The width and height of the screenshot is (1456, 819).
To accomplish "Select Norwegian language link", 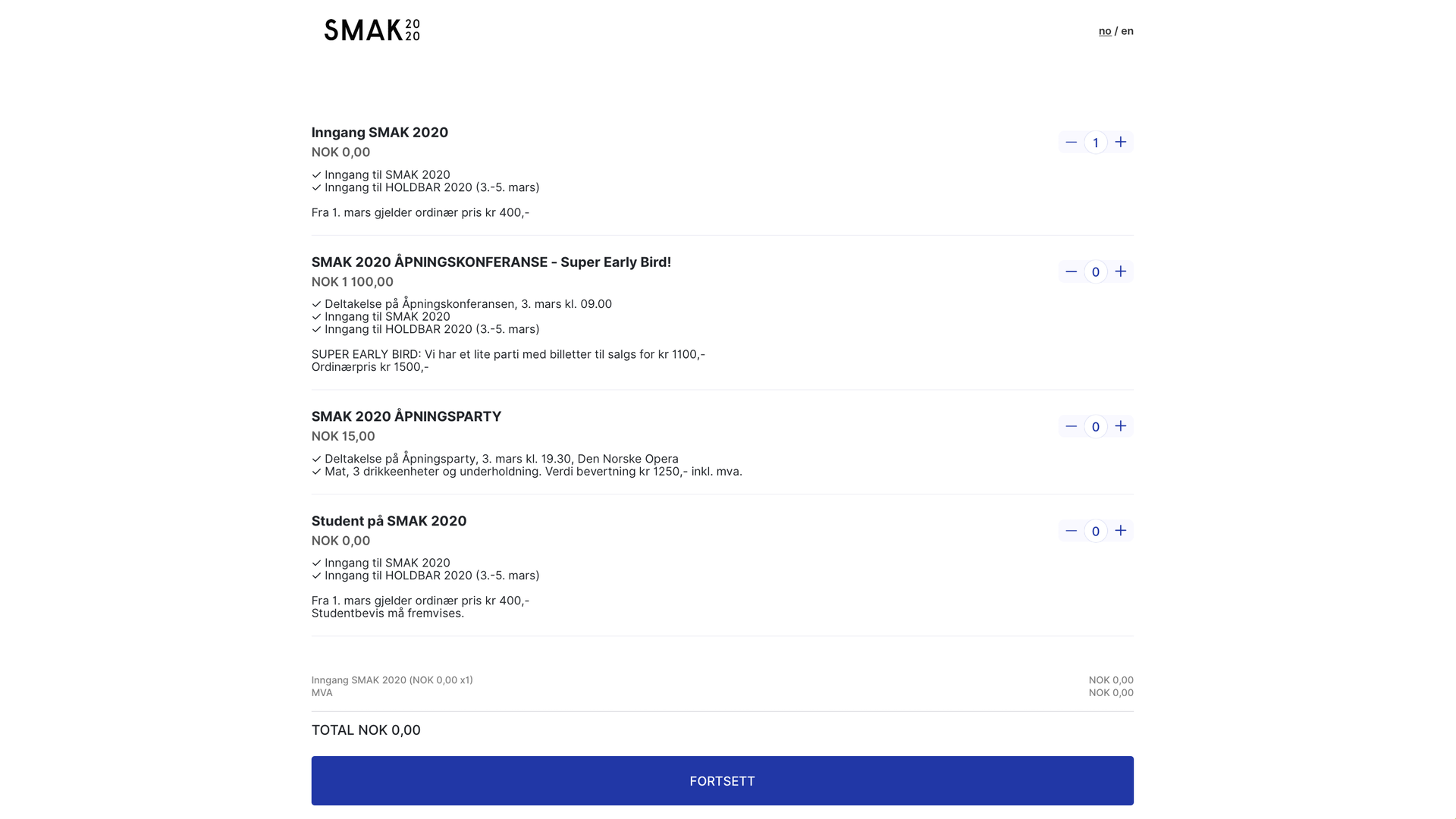I will pos(1104,31).
